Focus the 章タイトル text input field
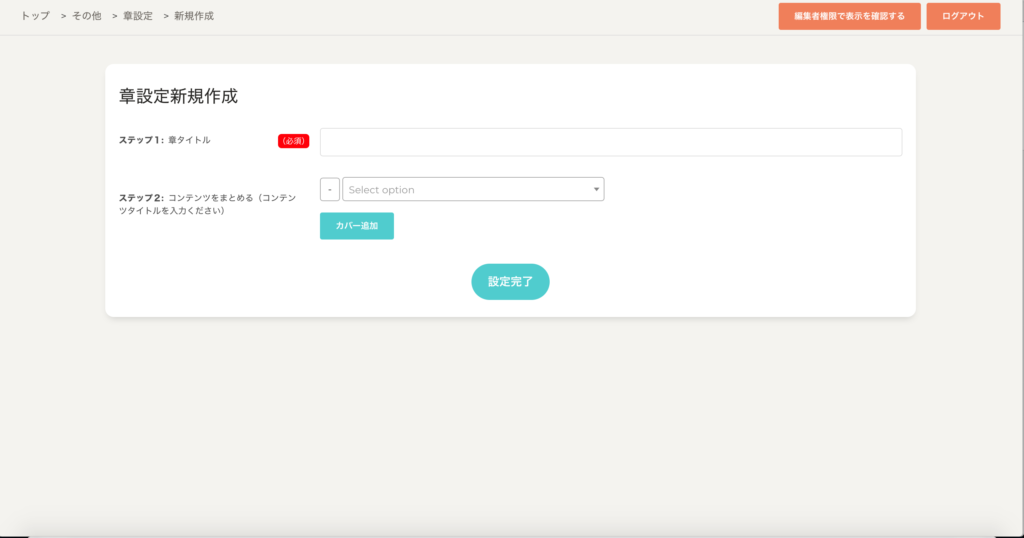Viewport: 1024px width, 538px height. (610, 142)
